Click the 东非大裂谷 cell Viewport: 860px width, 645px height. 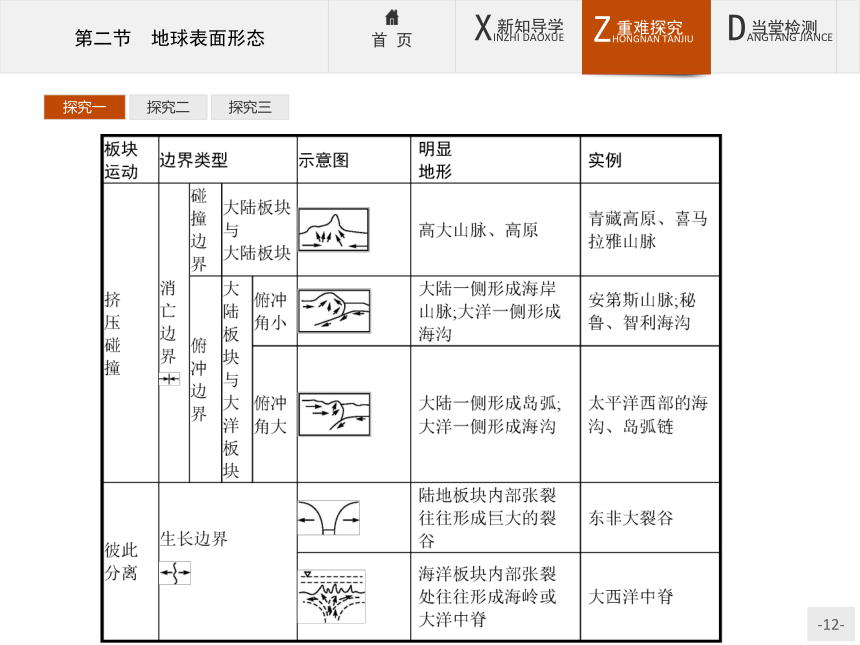(650, 518)
